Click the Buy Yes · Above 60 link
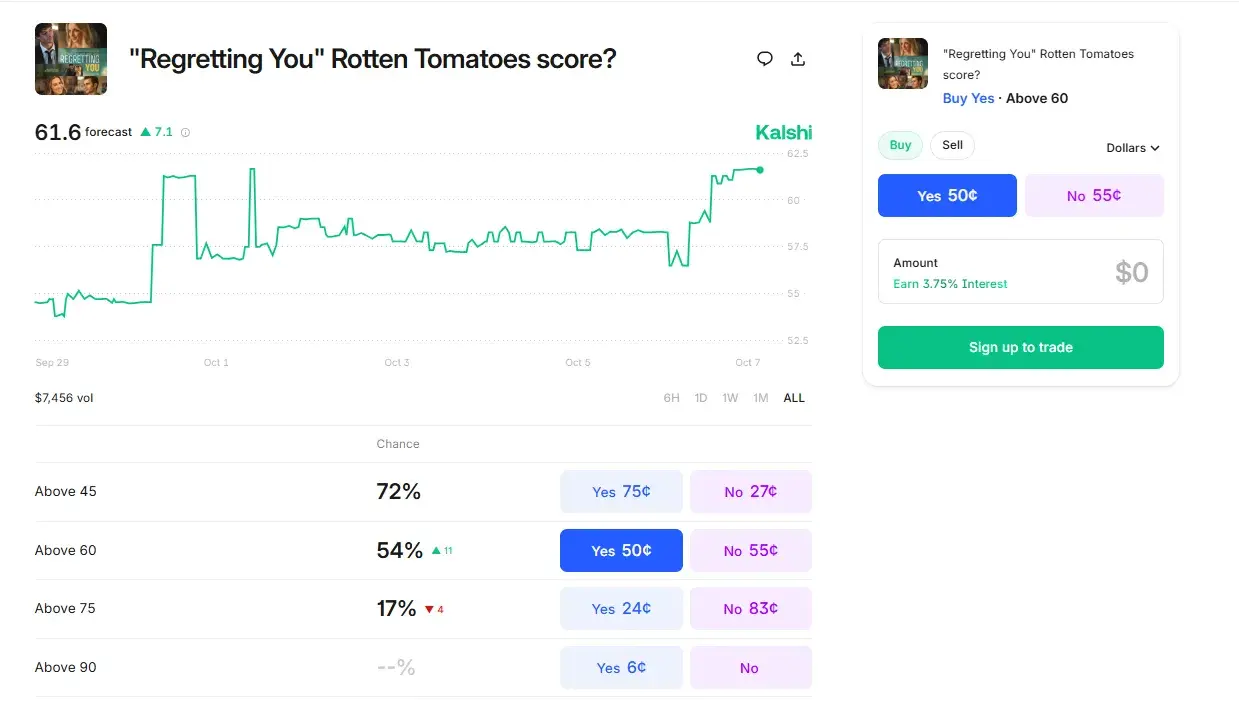Screen dimensions: 1239x718 click(1003, 98)
